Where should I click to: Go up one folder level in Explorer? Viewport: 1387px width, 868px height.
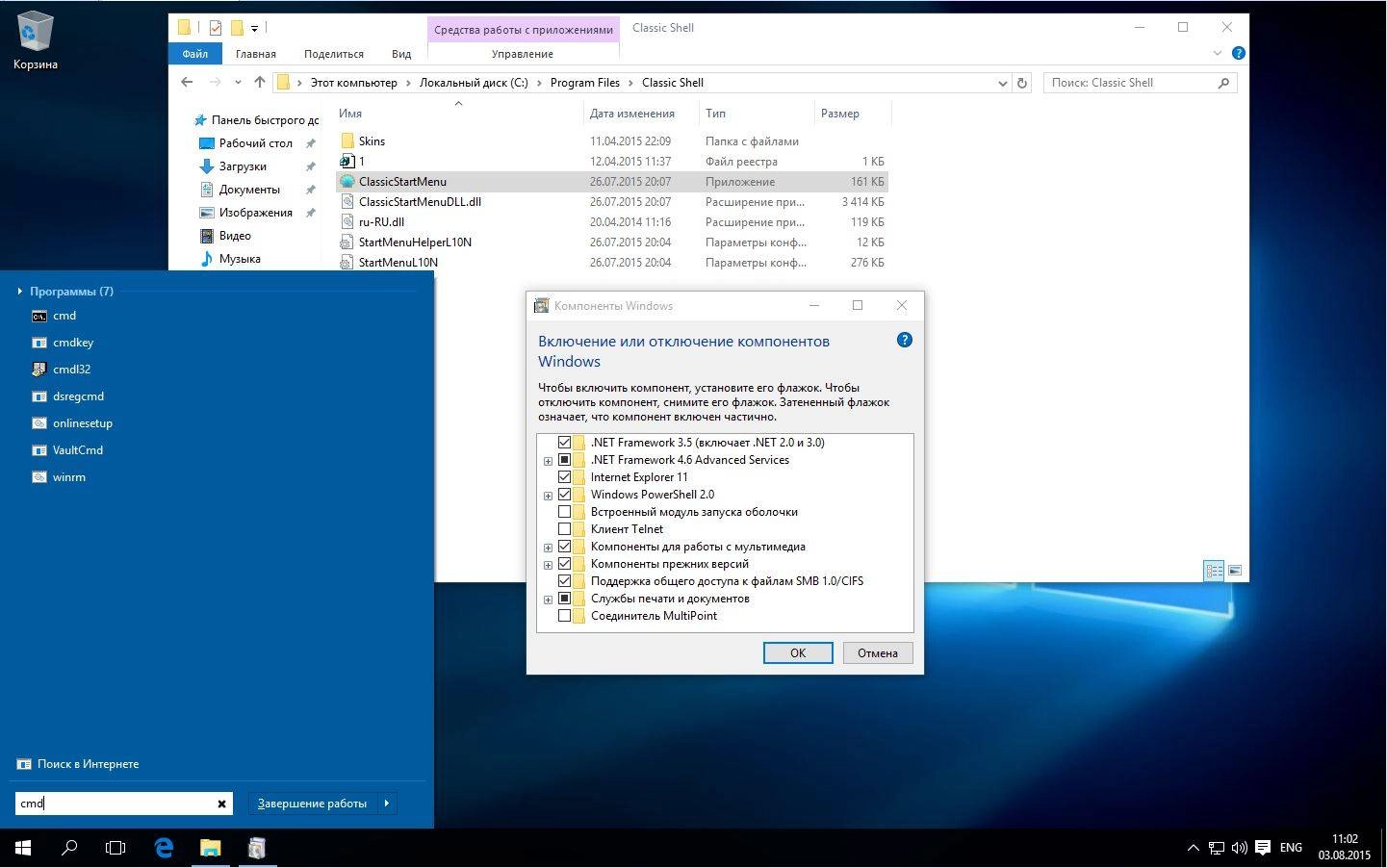259,83
